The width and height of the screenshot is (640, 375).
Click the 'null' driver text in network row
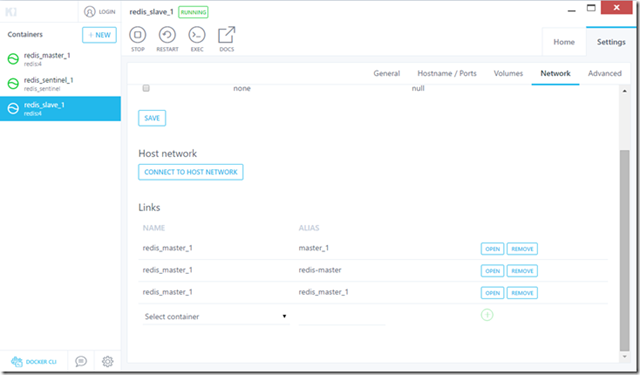pyautogui.click(x=418, y=89)
